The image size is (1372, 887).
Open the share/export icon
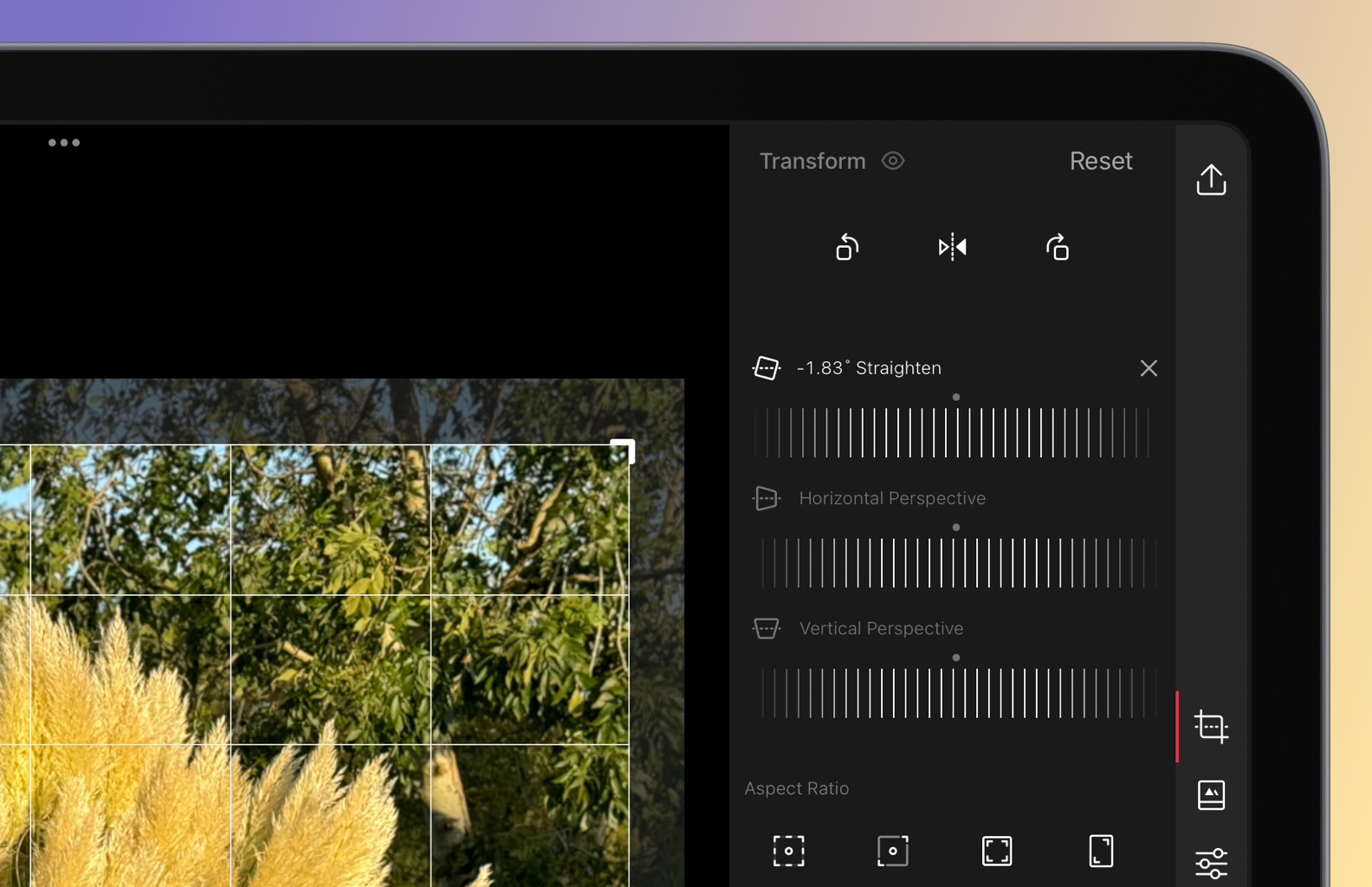click(1211, 179)
